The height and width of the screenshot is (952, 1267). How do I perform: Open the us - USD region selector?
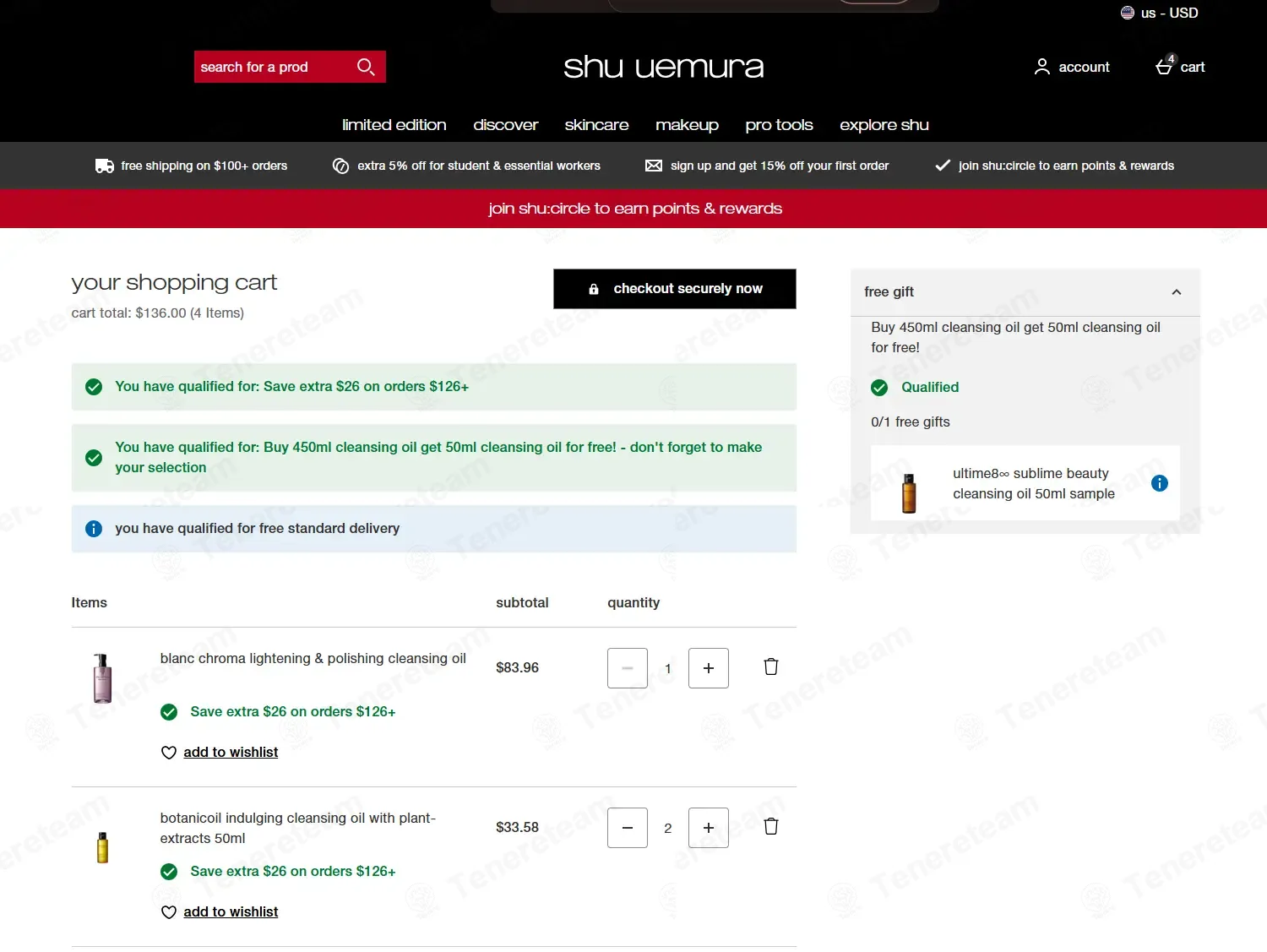1160,13
